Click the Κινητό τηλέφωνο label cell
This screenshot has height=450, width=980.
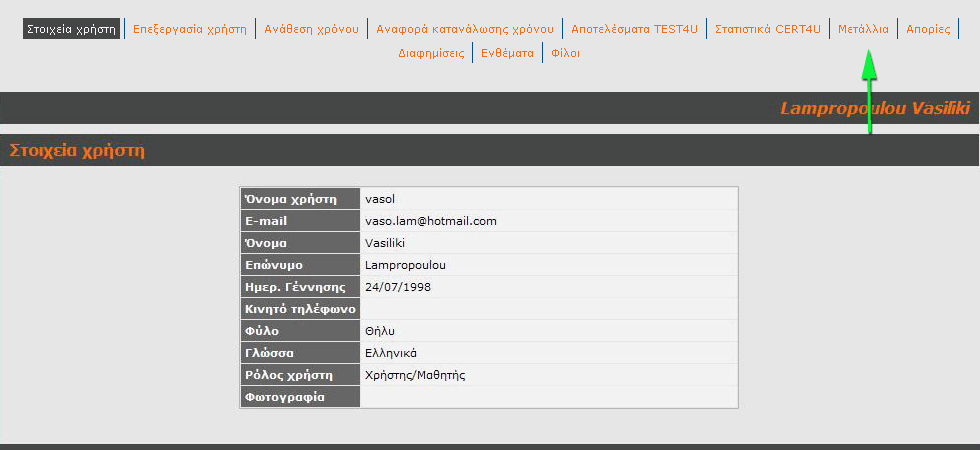(x=300, y=309)
